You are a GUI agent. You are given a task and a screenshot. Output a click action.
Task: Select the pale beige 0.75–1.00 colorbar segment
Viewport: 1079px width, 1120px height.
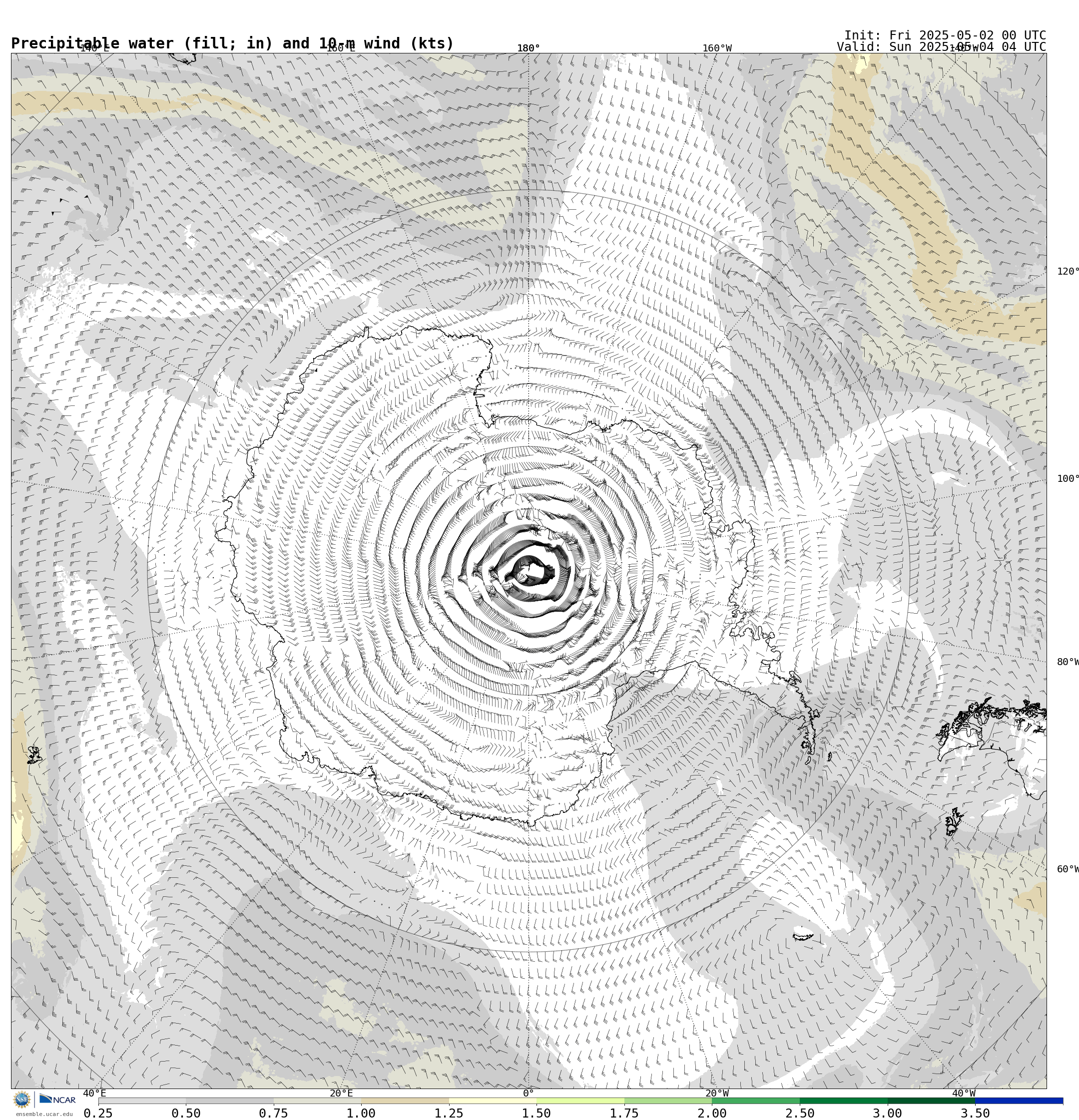(x=317, y=1101)
